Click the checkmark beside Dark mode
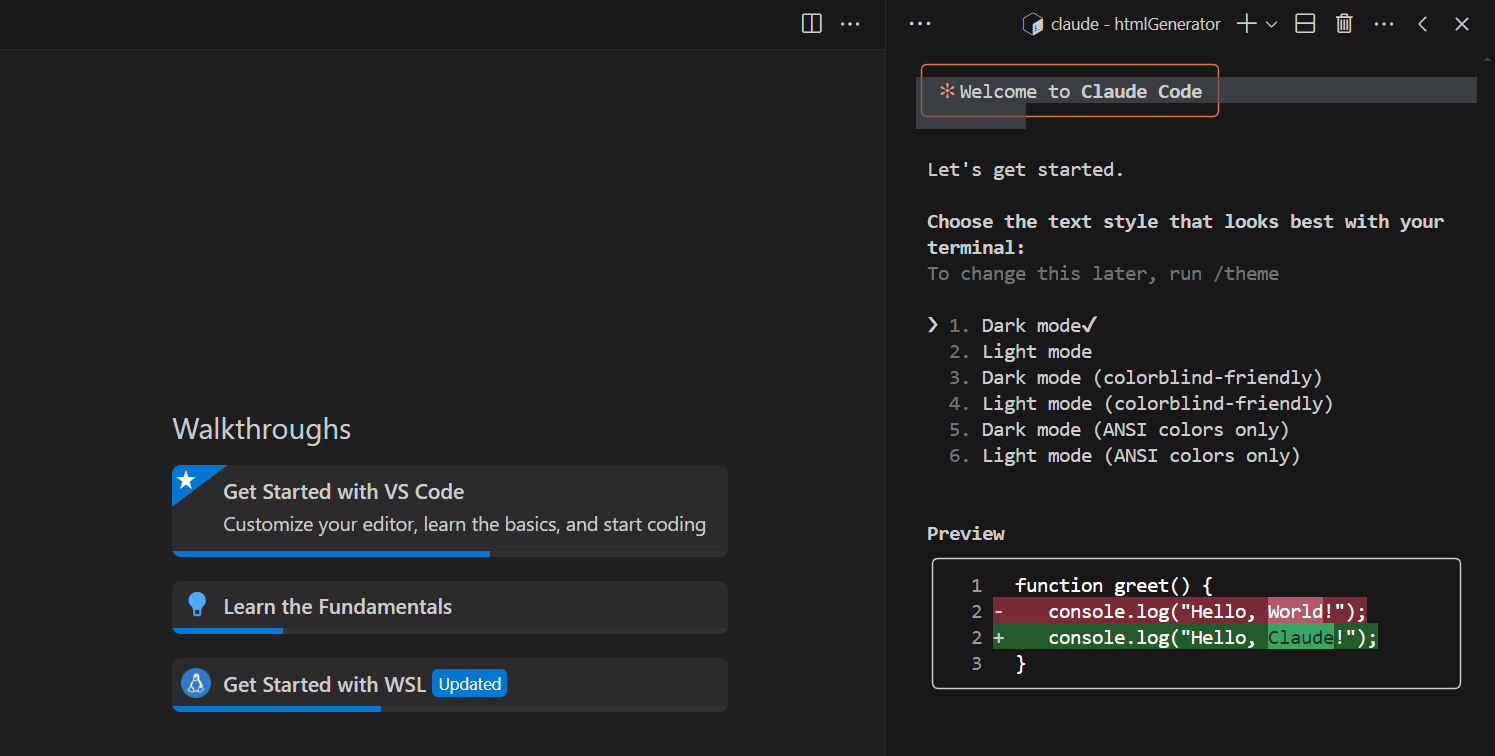Image resolution: width=1495 pixels, height=756 pixels. coord(1090,325)
